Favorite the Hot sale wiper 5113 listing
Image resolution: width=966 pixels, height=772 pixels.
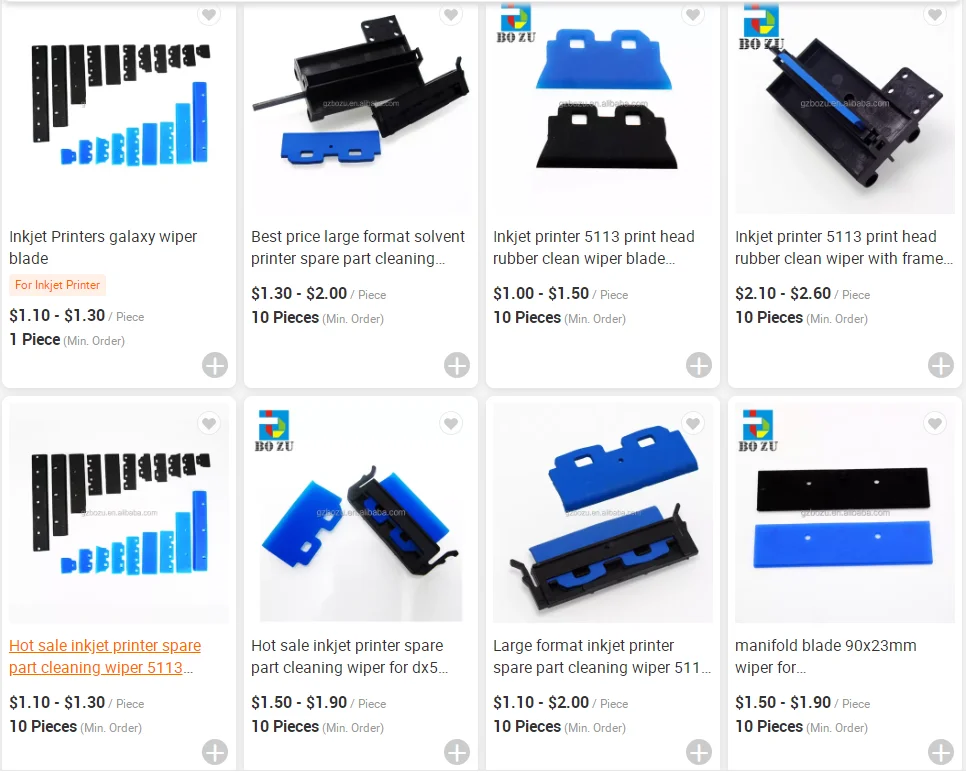point(209,423)
